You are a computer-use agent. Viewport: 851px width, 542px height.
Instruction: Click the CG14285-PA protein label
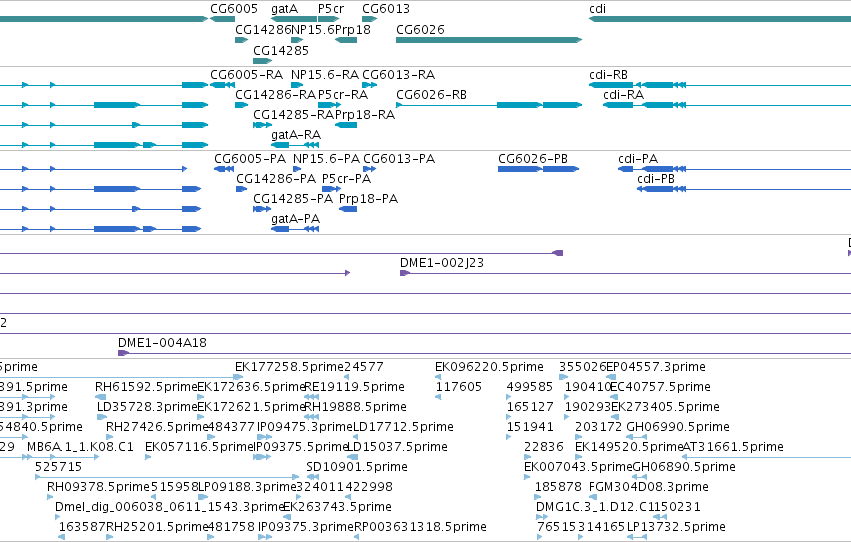tap(293, 199)
